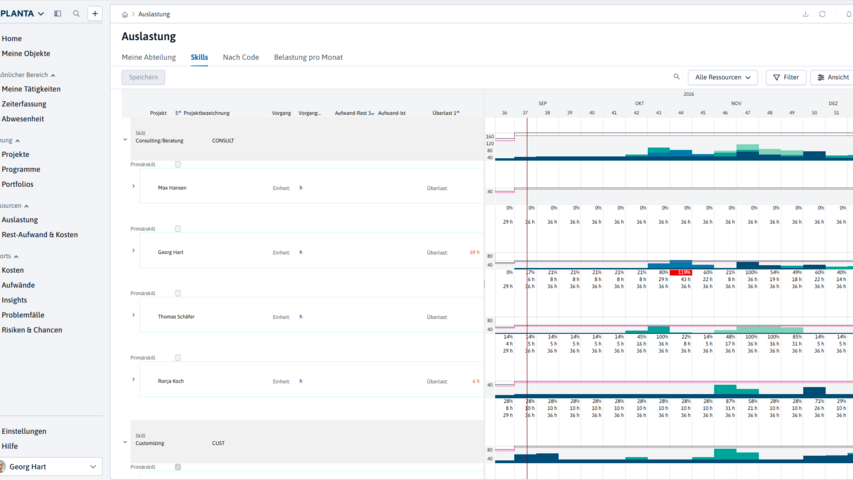
Task: Open the Filter button
Action: coord(786,77)
